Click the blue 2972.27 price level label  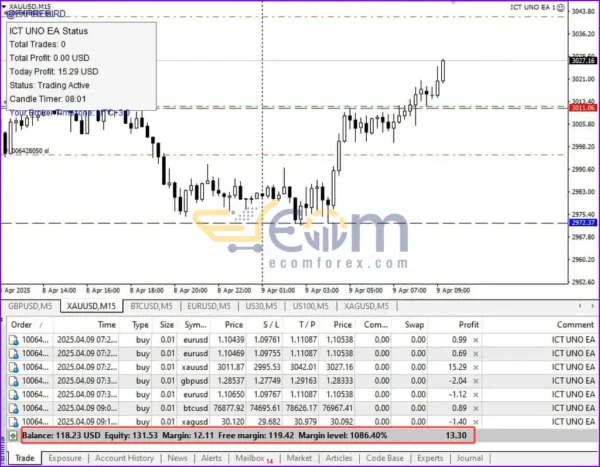point(582,223)
